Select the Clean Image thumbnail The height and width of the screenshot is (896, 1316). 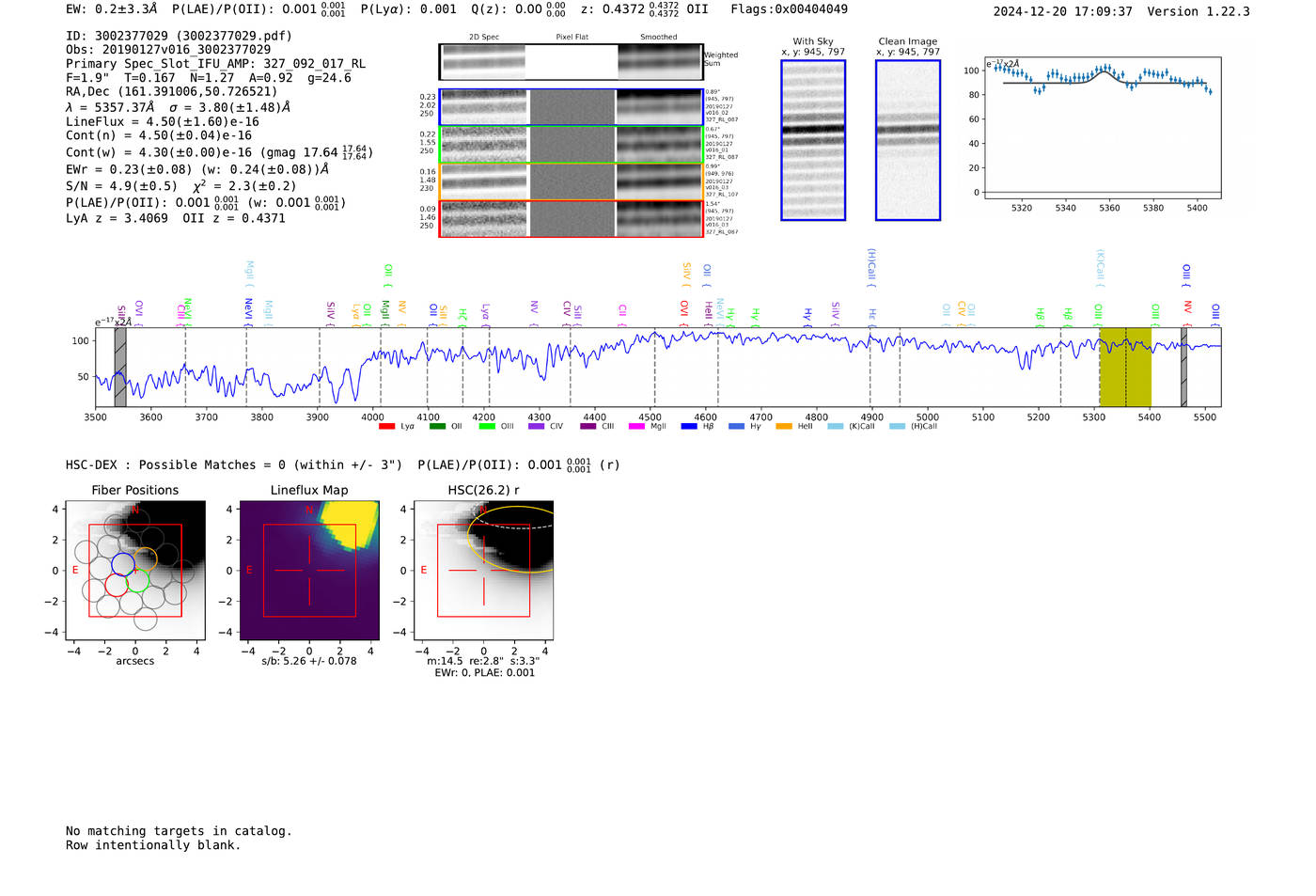click(908, 140)
